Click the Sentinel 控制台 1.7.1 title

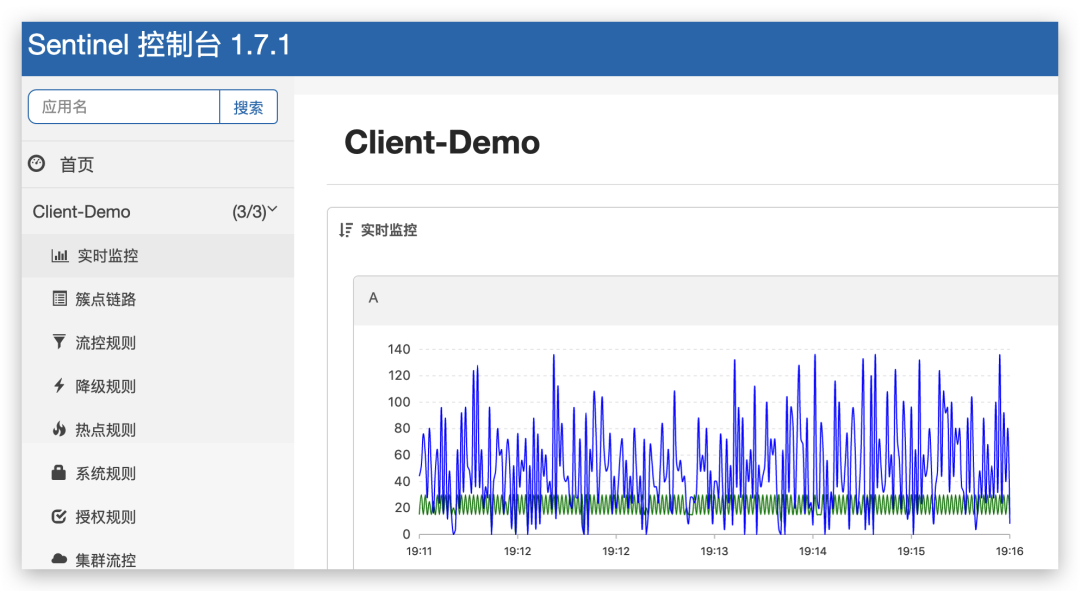click(x=158, y=45)
